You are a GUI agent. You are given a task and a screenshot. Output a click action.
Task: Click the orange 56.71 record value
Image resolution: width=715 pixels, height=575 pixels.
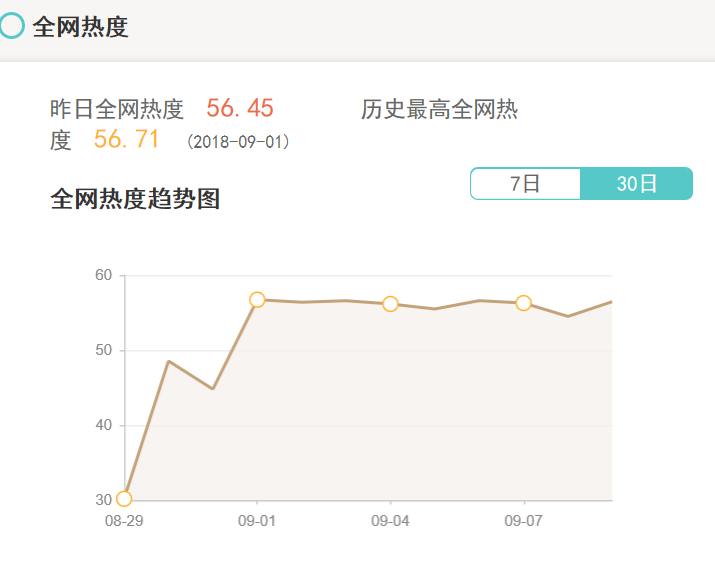tap(127, 140)
